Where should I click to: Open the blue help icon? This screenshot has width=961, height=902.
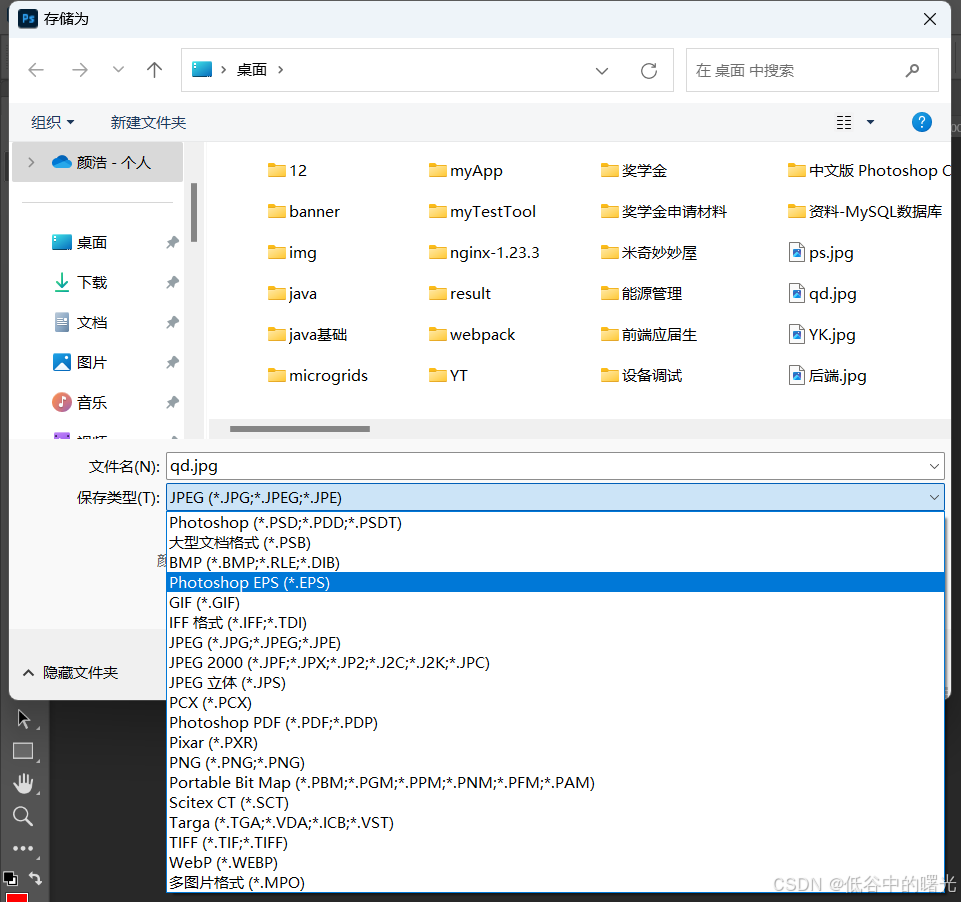tap(922, 122)
